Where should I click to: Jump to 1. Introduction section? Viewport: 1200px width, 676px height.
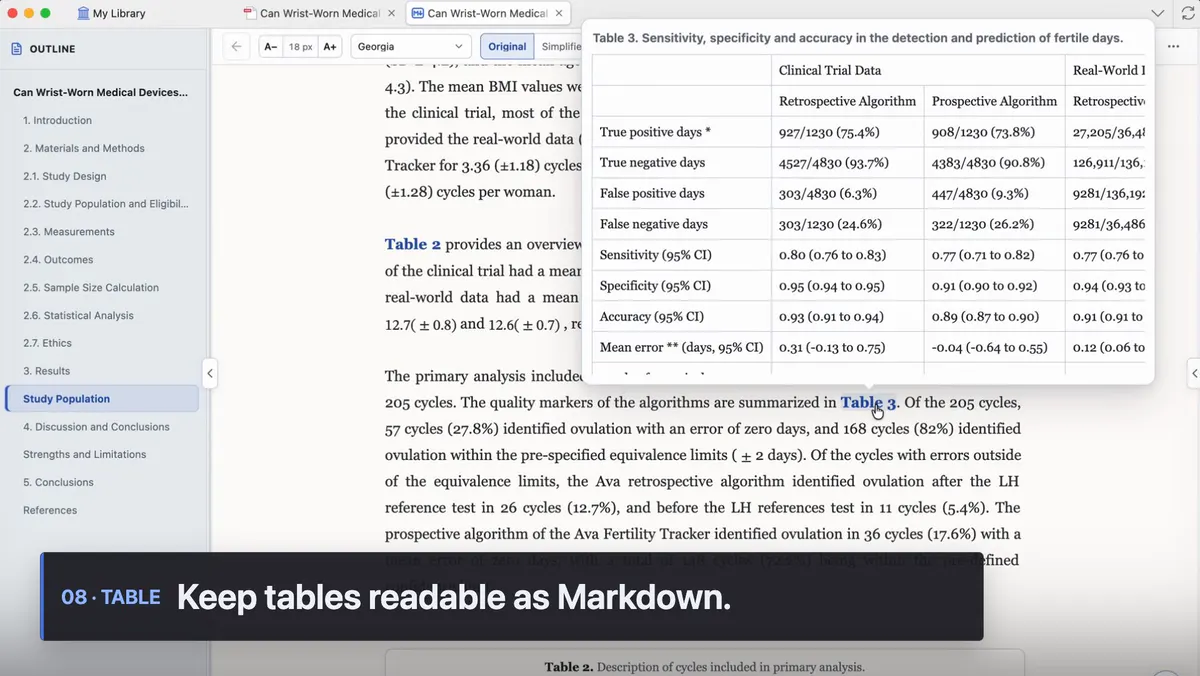coord(57,120)
